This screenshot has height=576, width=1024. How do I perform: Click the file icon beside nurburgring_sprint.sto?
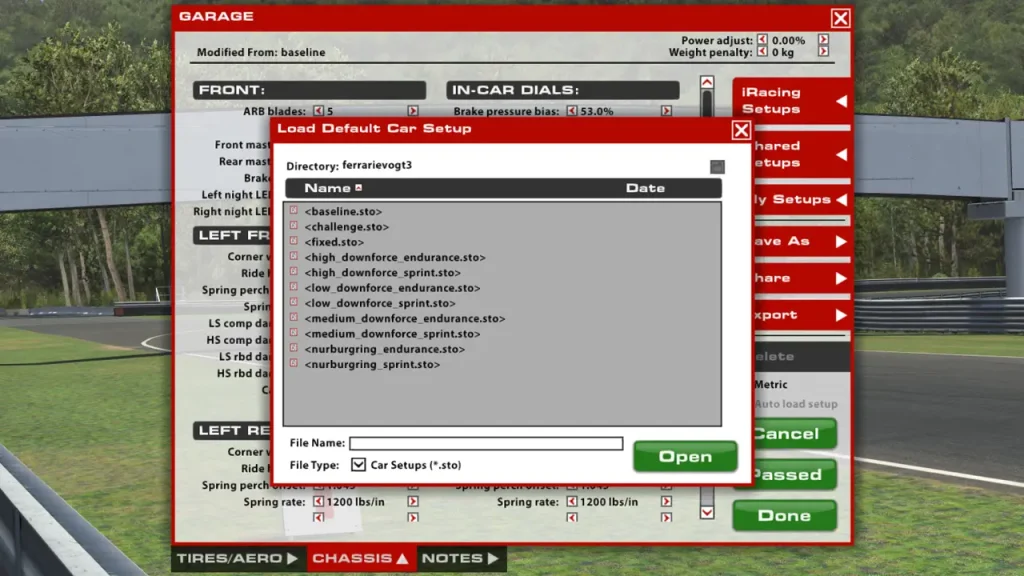(292, 364)
